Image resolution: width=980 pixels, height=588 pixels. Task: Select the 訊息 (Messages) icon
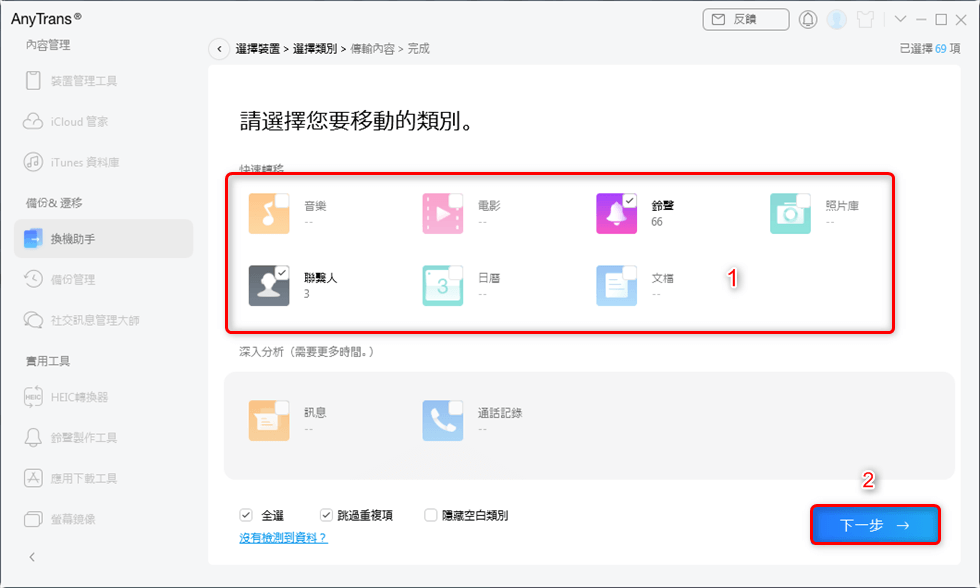coord(268,420)
